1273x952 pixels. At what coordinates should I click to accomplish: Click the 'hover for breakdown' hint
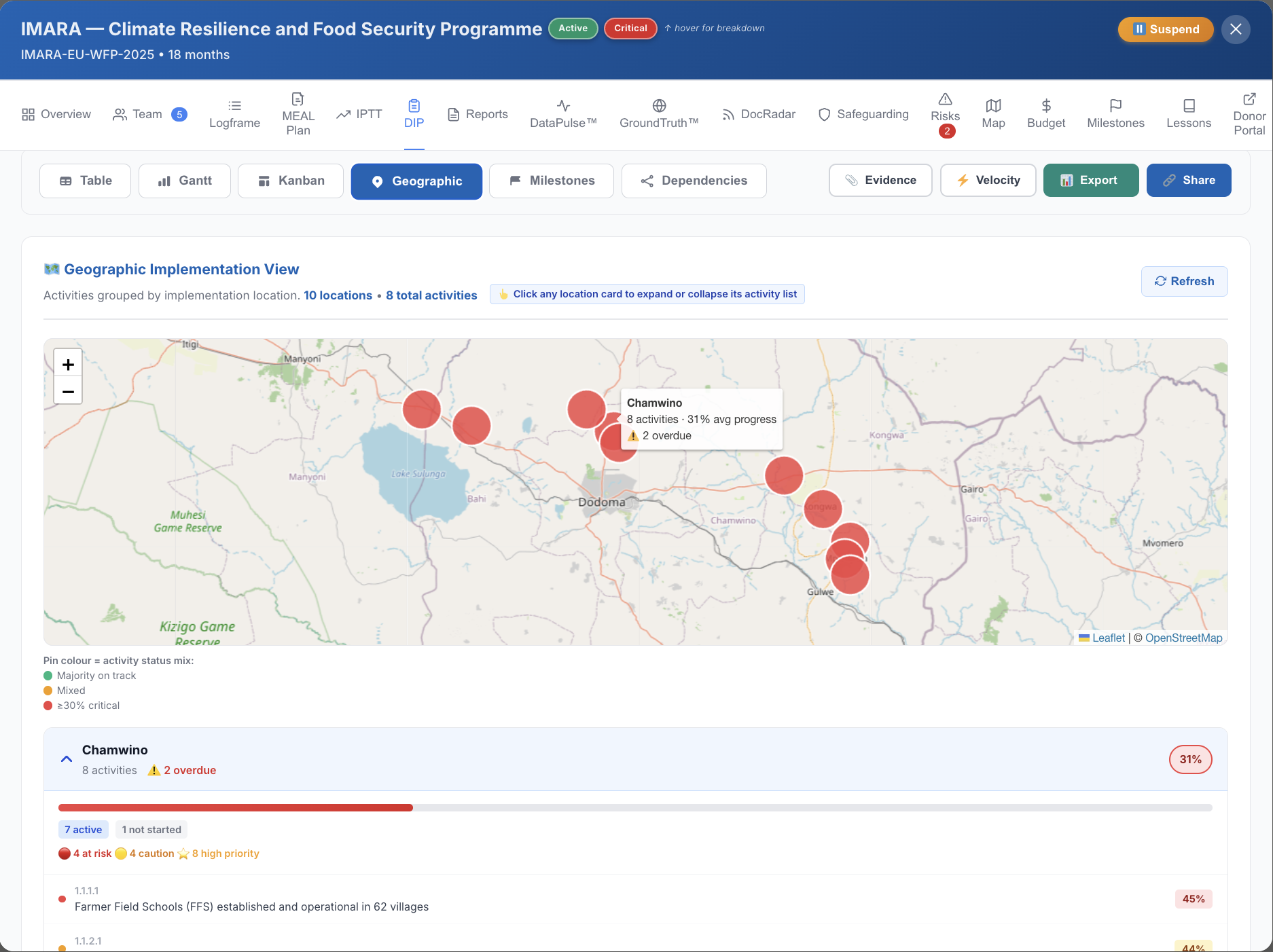pos(715,28)
